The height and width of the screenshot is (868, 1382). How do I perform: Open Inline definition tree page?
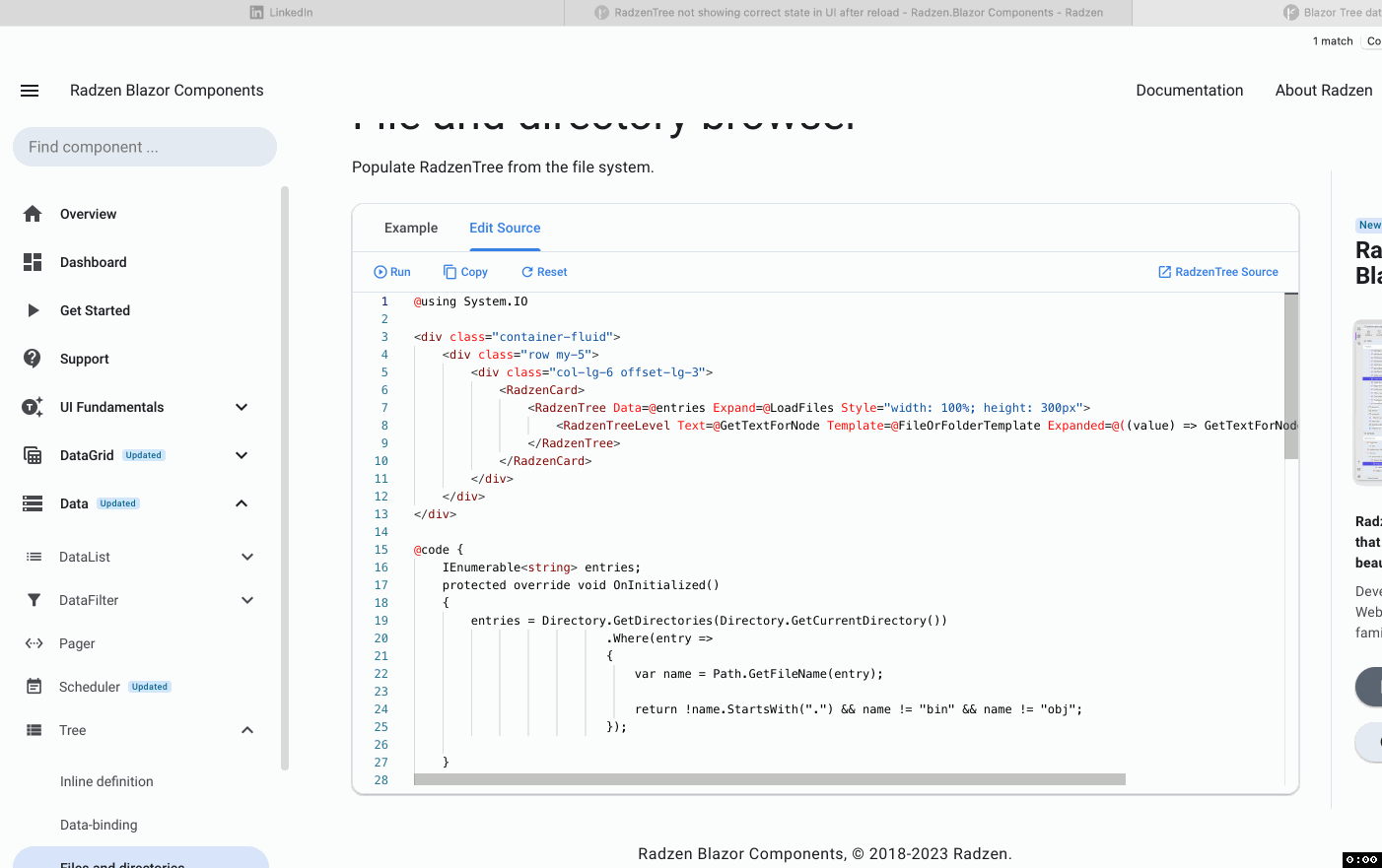coord(106,781)
